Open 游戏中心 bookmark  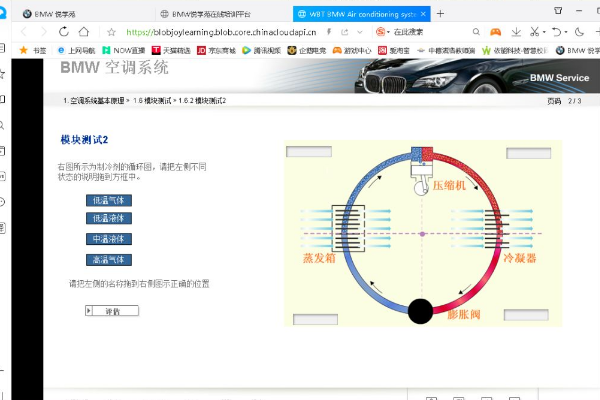[352, 50]
